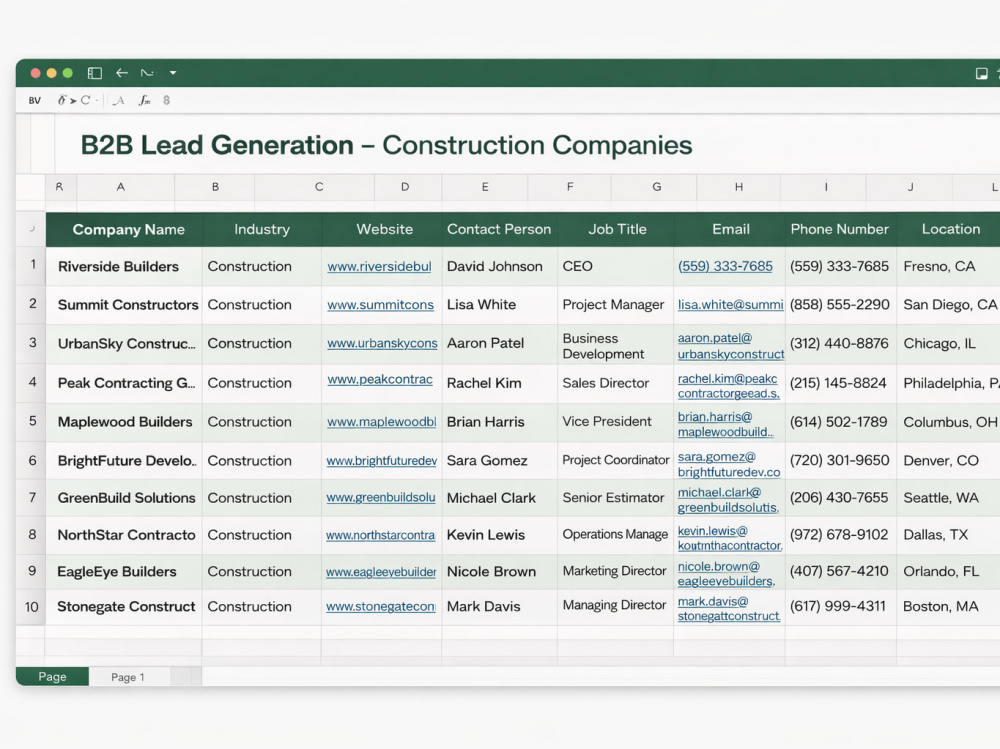Click the michael.clark@ email link

point(719,493)
